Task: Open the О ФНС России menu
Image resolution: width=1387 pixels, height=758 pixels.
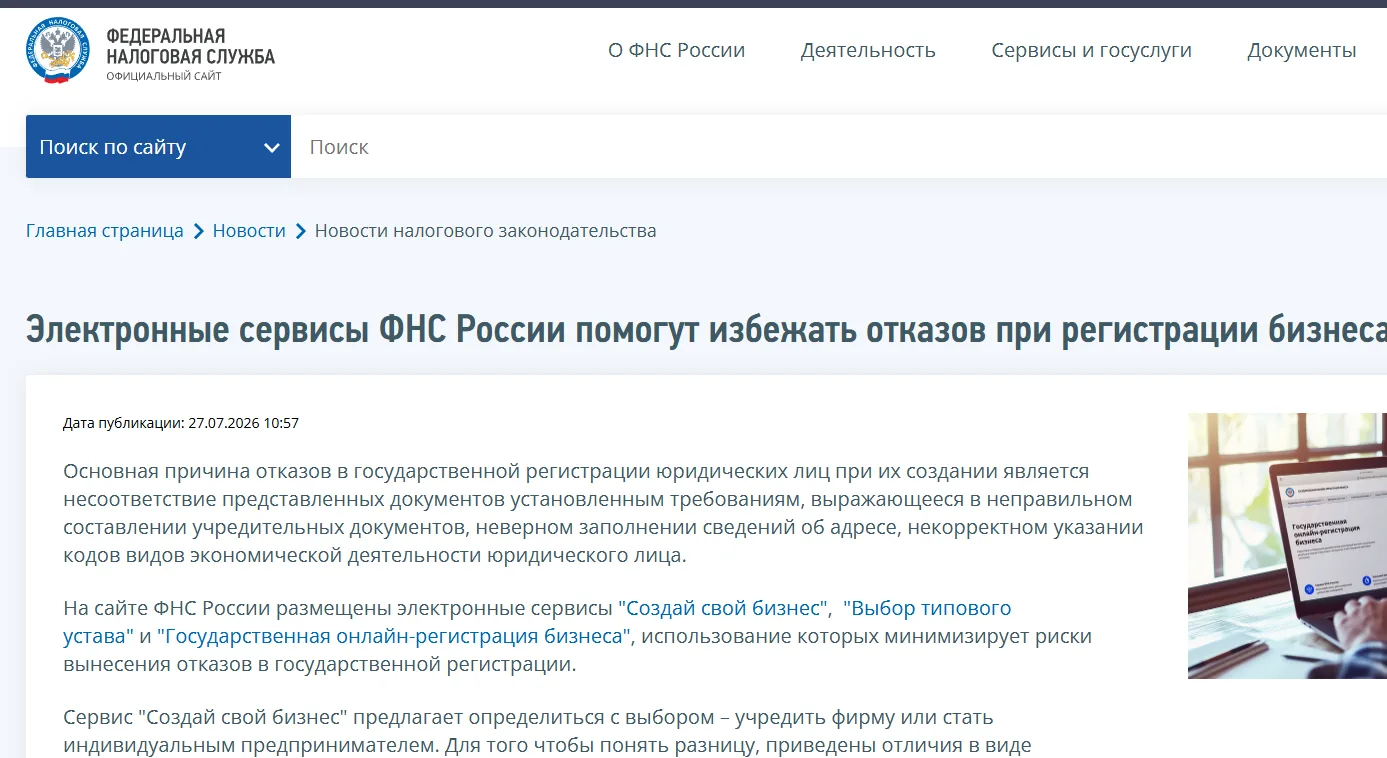Action: click(x=676, y=50)
